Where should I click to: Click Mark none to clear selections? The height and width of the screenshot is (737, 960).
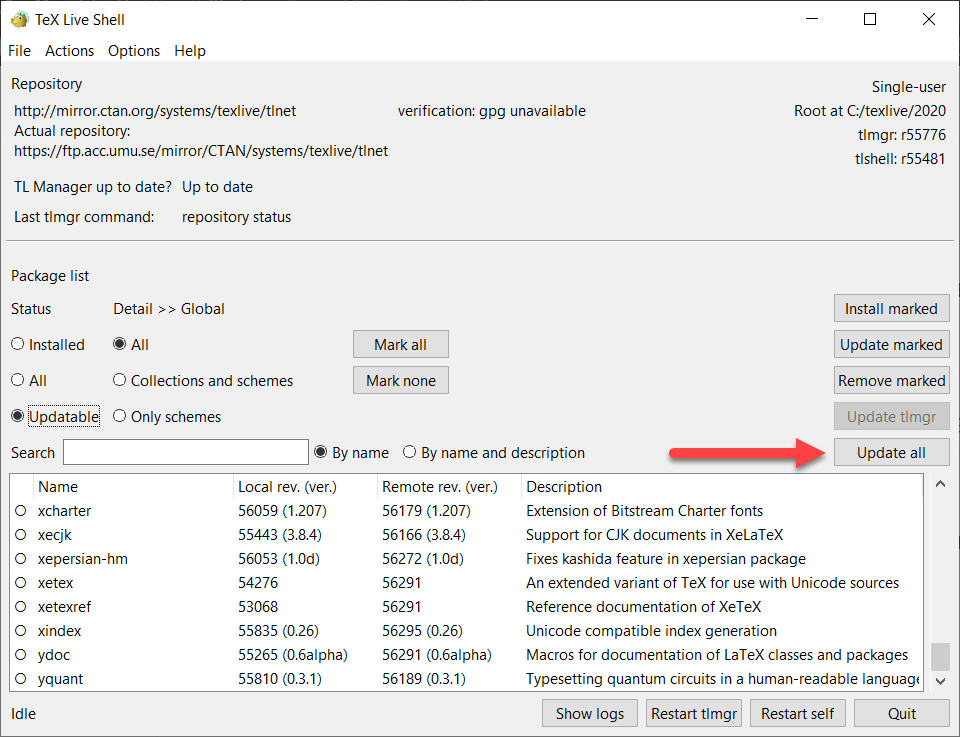coord(400,380)
